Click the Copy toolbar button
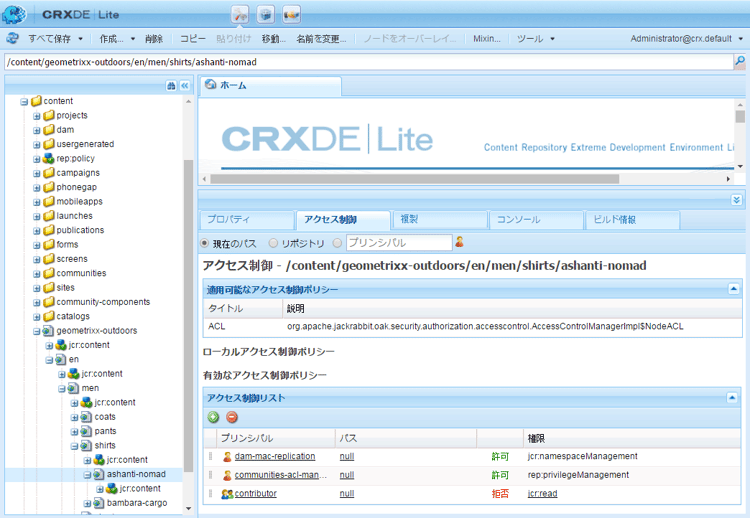The width and height of the screenshot is (750, 518). click(x=193, y=39)
